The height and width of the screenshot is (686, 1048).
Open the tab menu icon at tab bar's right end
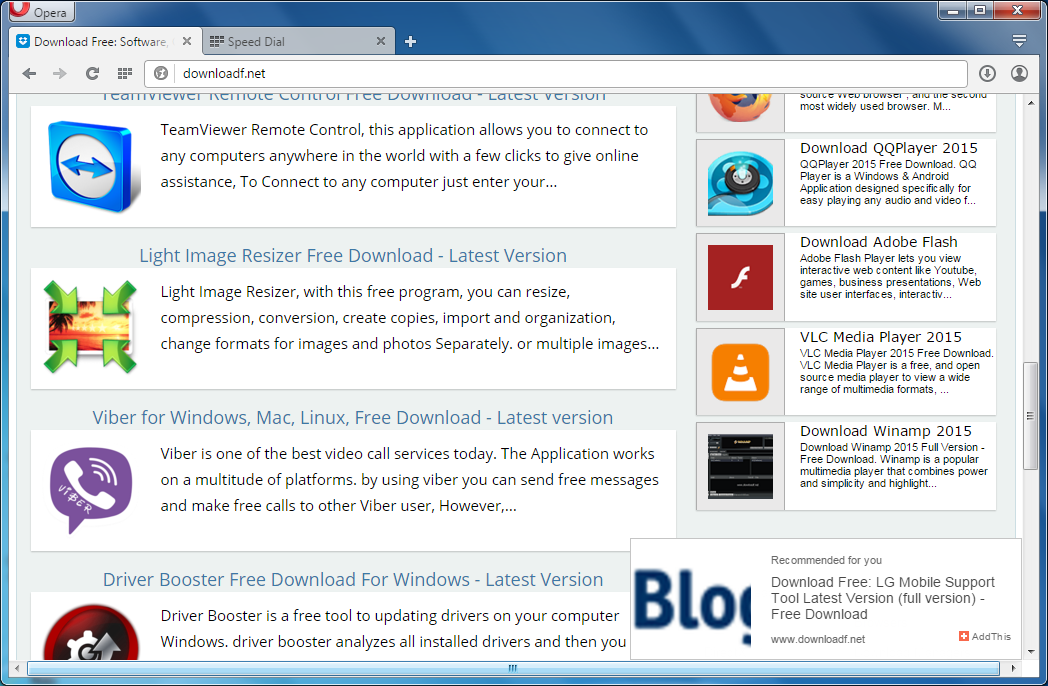point(1019,41)
